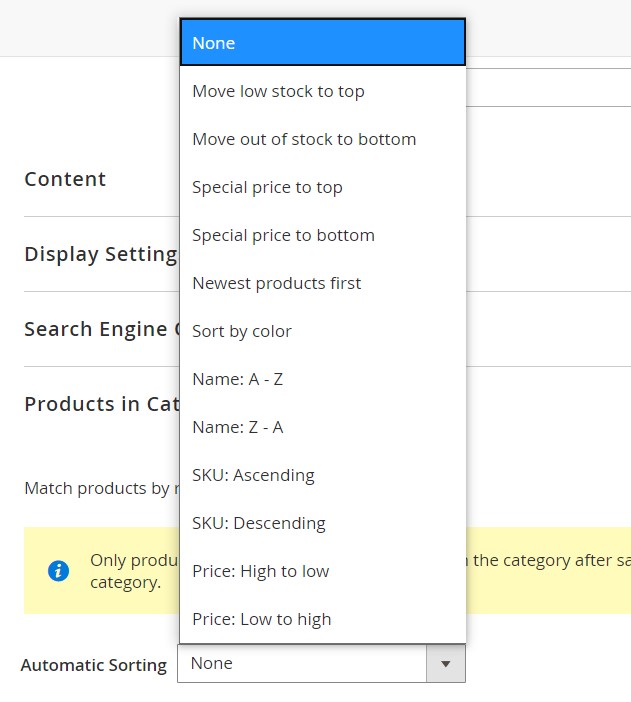Pick Name: Z - A sorting

(x=322, y=427)
